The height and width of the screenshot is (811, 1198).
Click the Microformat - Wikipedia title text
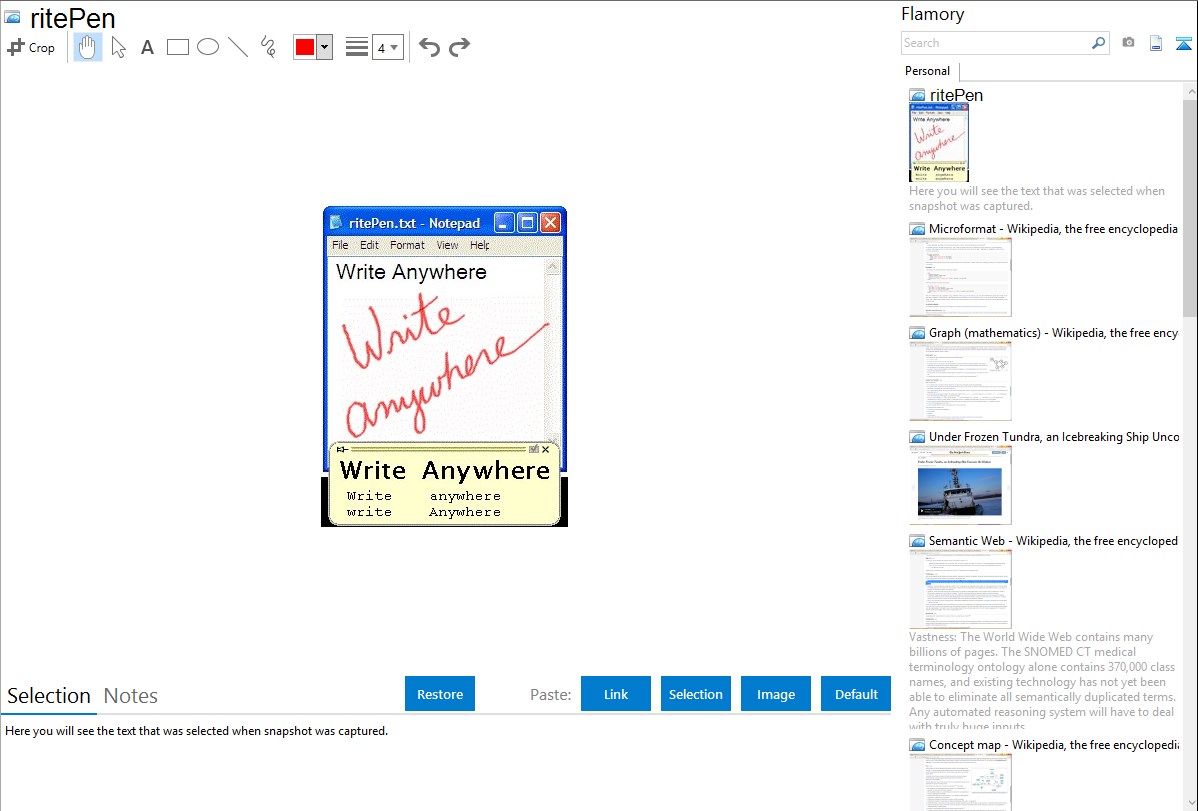(x=1053, y=229)
